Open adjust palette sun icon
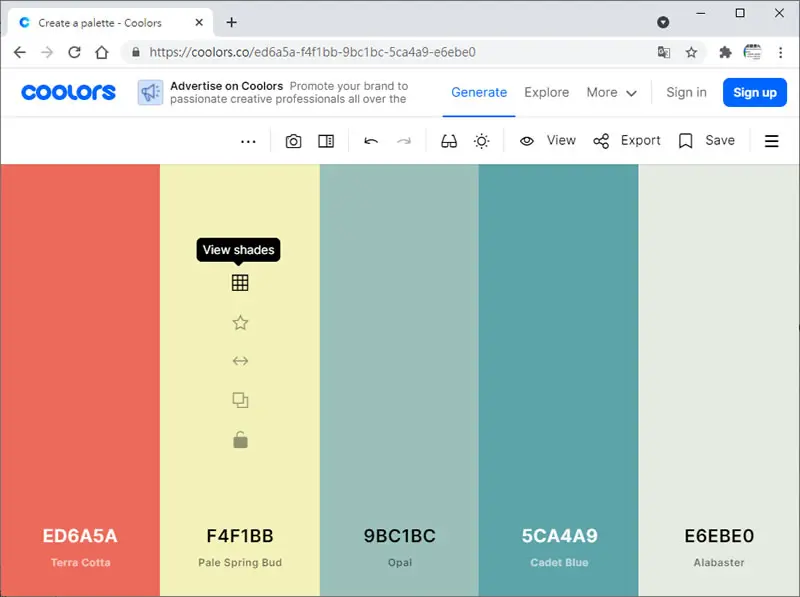Viewport: 800px width, 597px height. click(482, 141)
